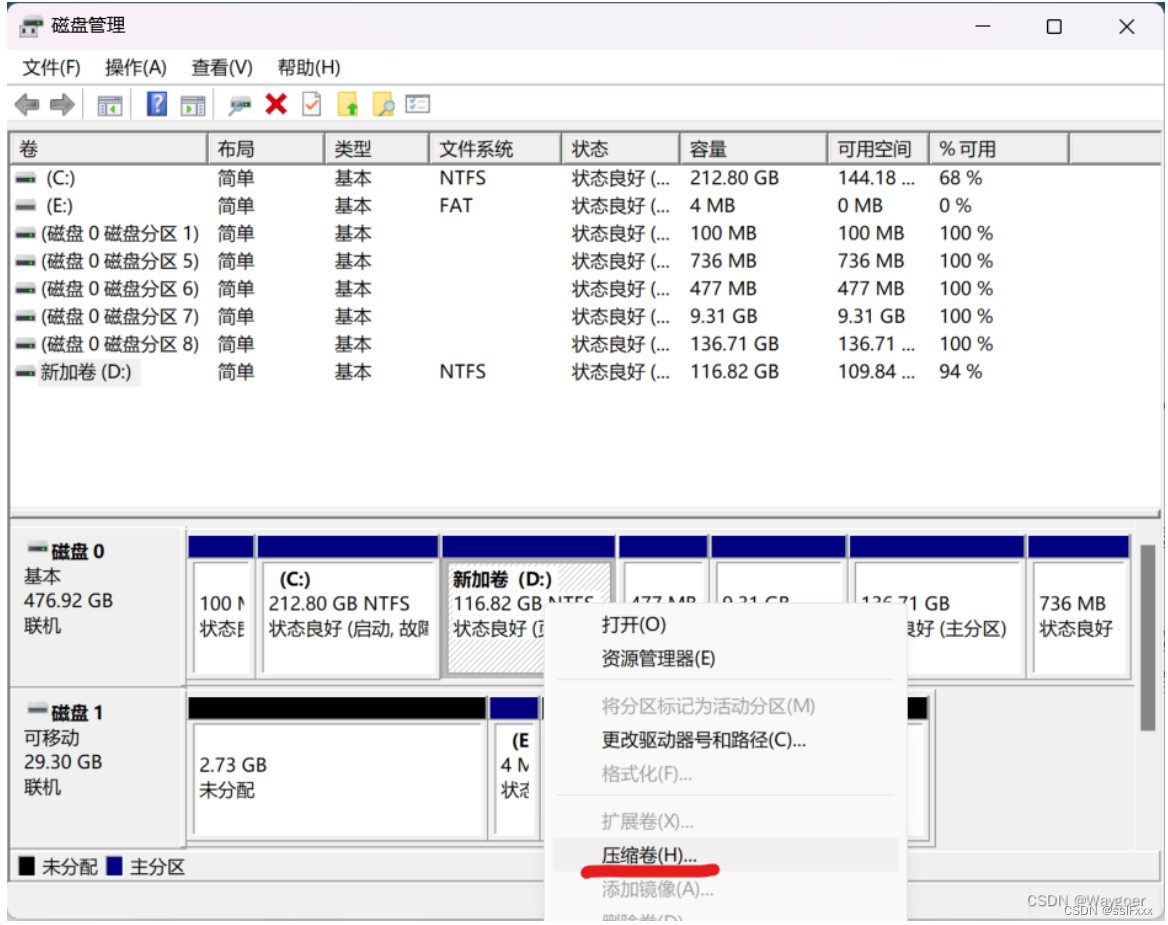This screenshot has width=1168, height=925.
Task: Open the blue question mark Help icon
Action: [x=156, y=104]
